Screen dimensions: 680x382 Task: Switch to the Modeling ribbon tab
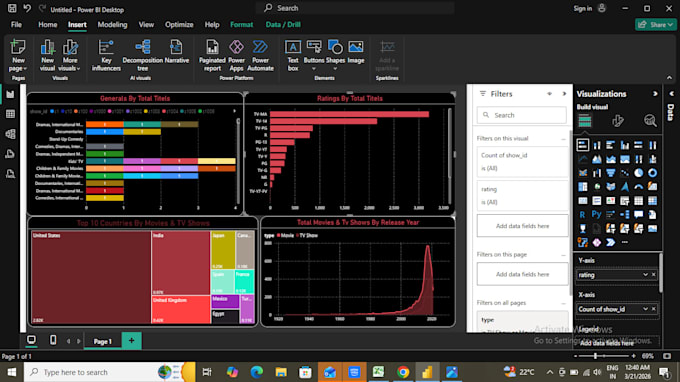tap(112, 25)
